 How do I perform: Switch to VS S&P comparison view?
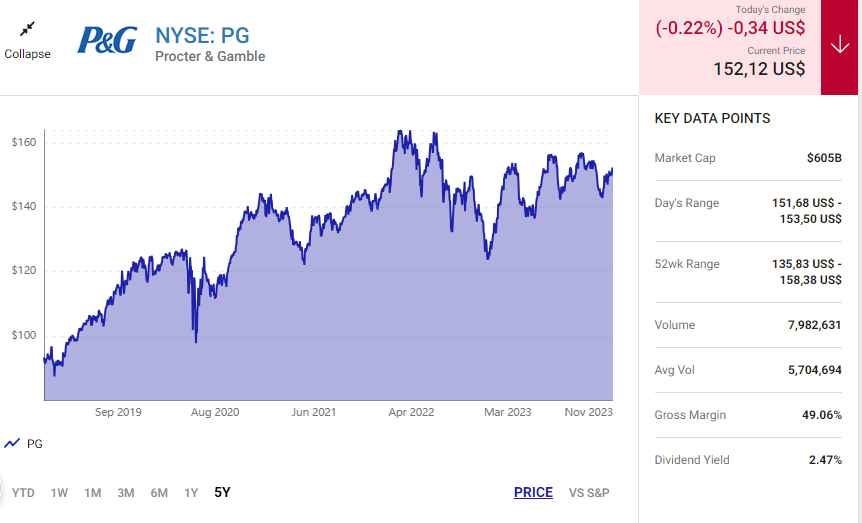[589, 492]
